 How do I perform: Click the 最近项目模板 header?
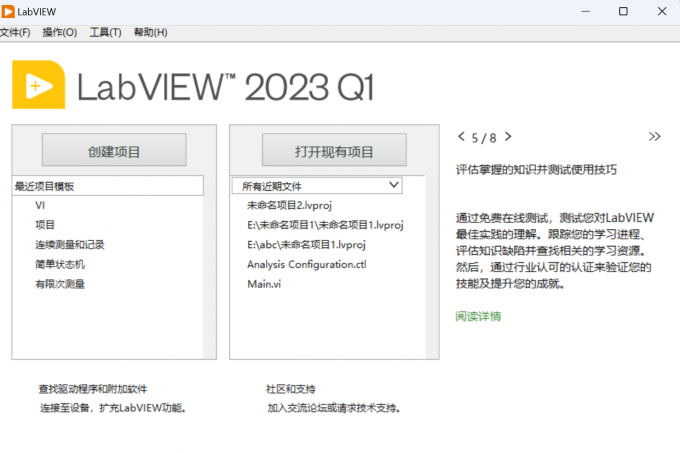coord(108,186)
